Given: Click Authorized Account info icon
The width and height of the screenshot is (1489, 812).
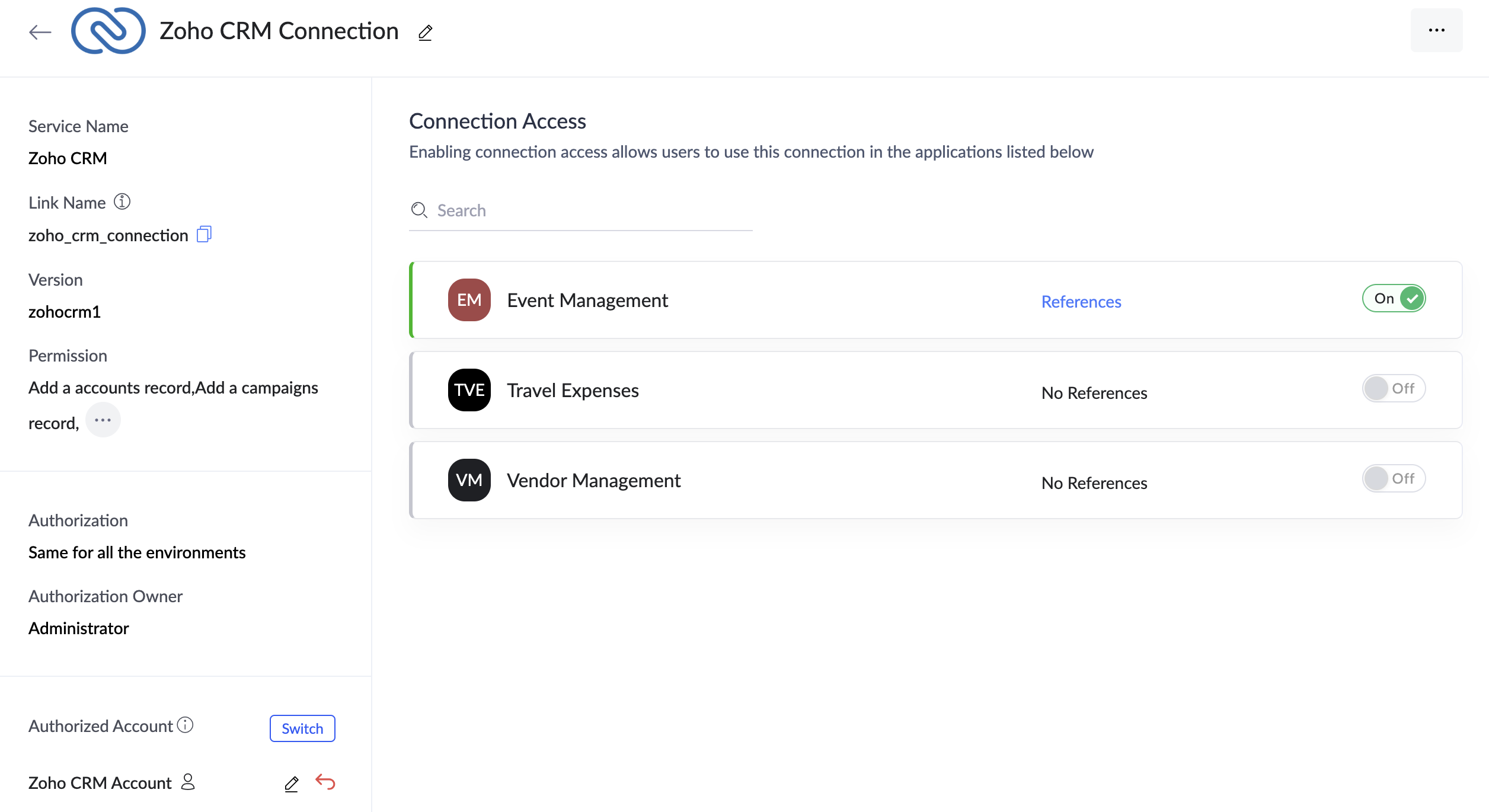Looking at the screenshot, I should (x=186, y=725).
